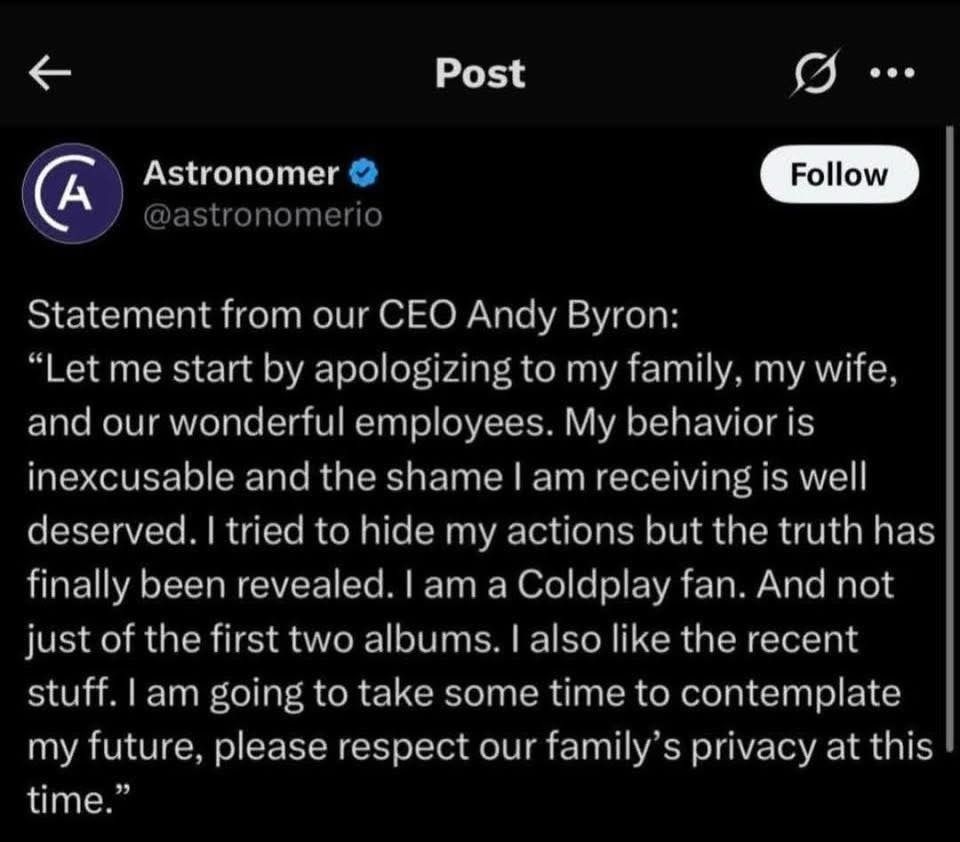Click the Astronomer display name
The height and width of the screenshot is (842, 960).
click(241, 173)
